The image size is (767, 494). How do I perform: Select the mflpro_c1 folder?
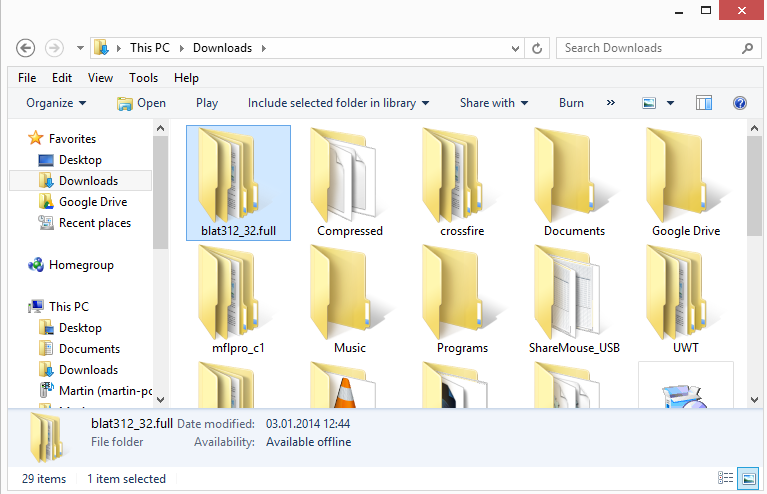click(x=238, y=300)
